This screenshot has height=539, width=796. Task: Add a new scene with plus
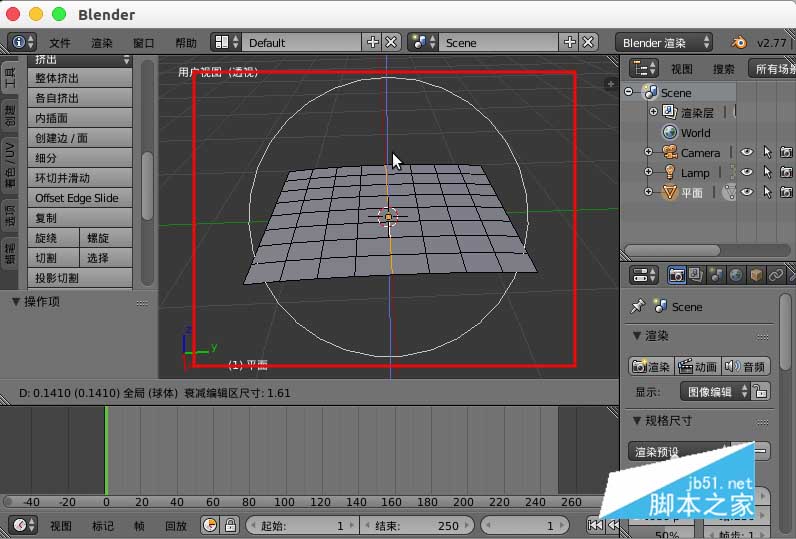click(570, 42)
